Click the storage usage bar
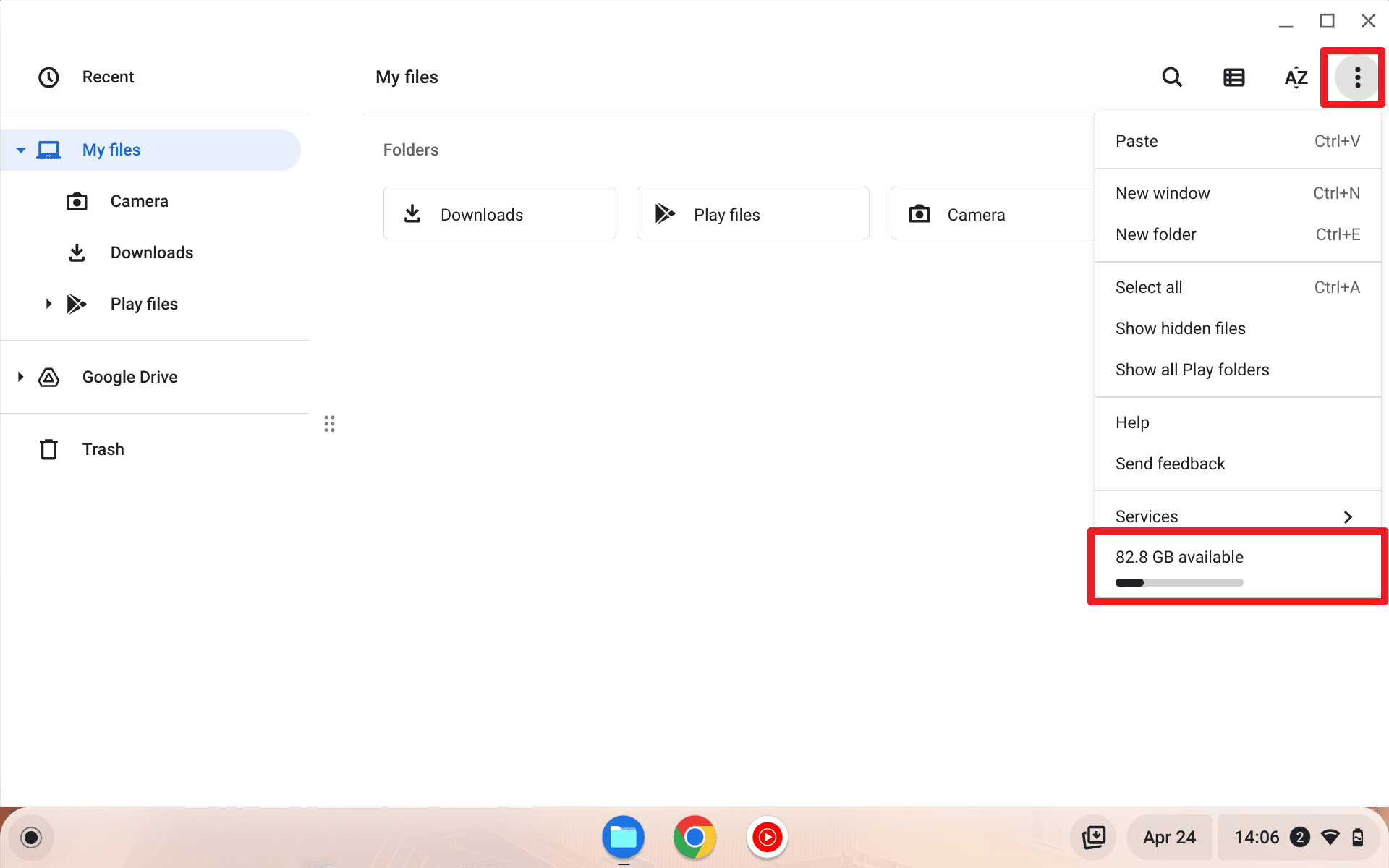Screen dimensions: 1389x868 [1179, 582]
